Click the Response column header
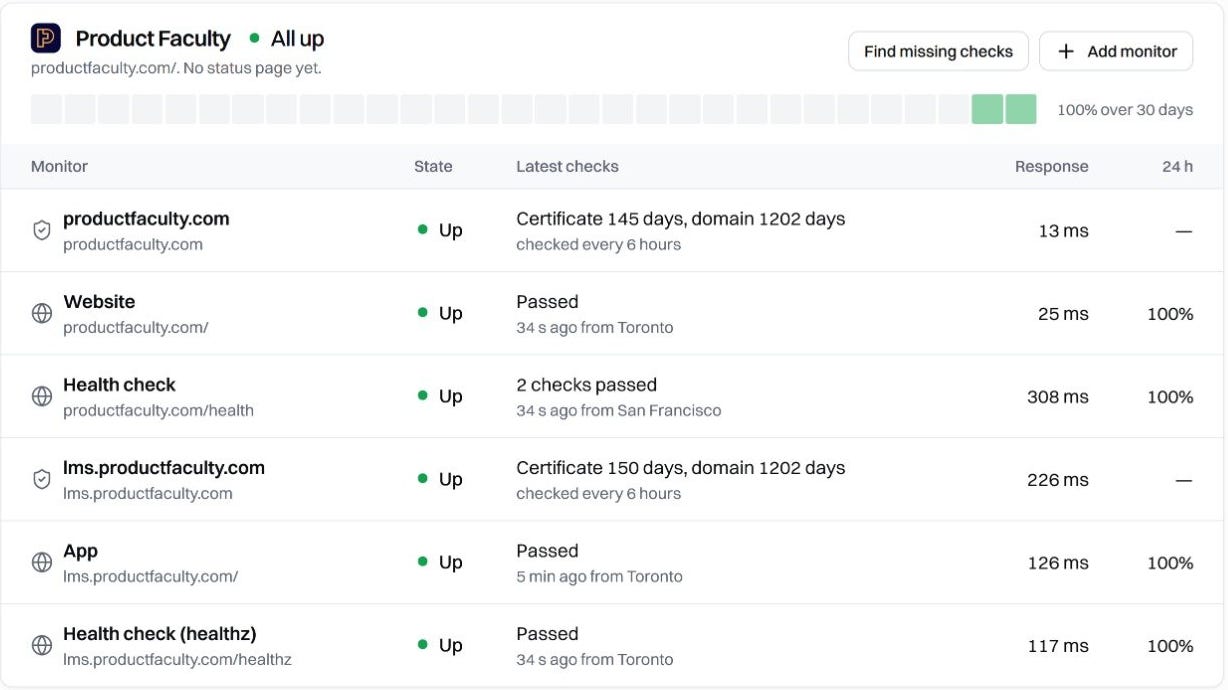The image size is (1228, 690). (1051, 167)
